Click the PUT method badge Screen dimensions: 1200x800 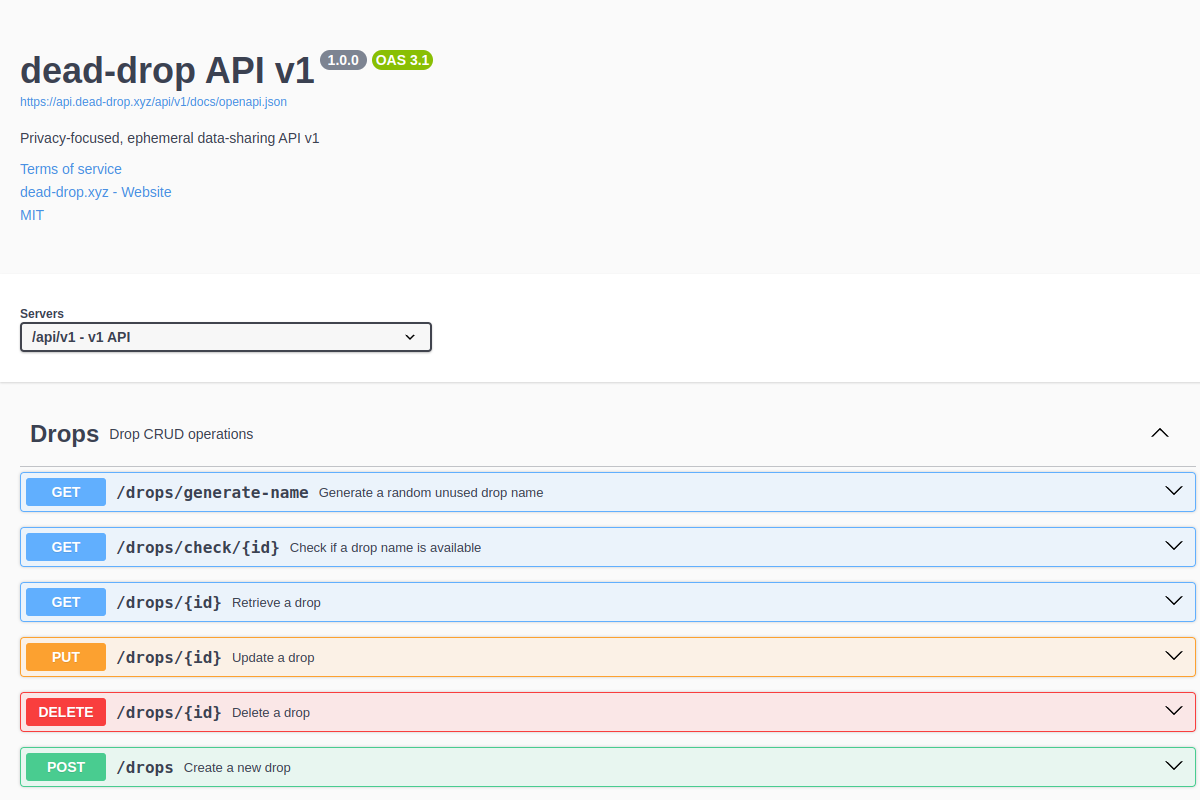tap(66, 657)
